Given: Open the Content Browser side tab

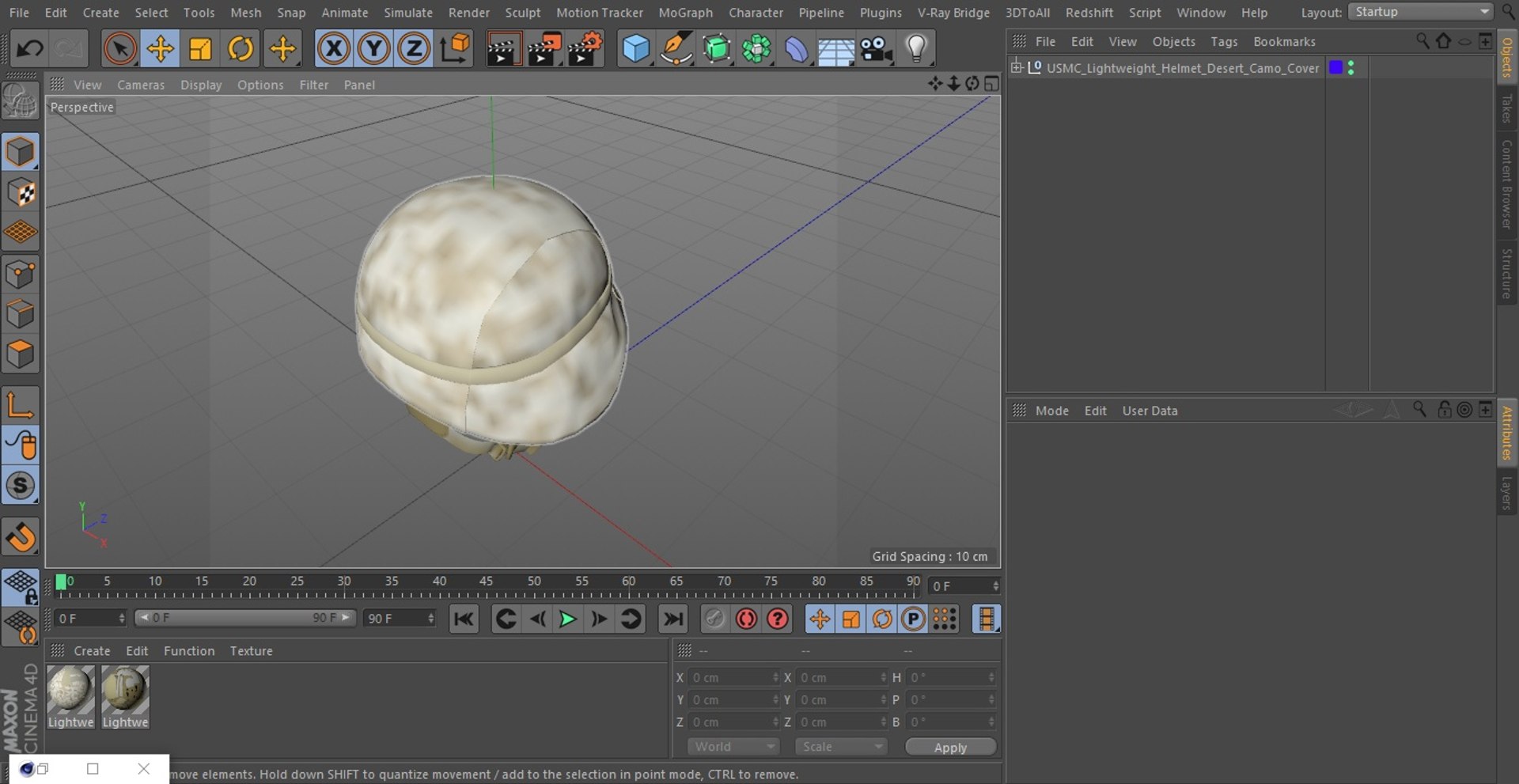Looking at the screenshot, I should click(x=1506, y=184).
